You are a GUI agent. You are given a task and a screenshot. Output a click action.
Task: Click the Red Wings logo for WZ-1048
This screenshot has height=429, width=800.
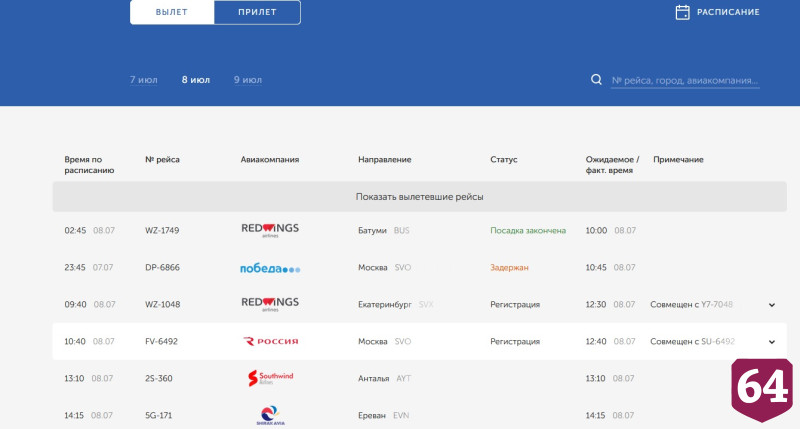pyautogui.click(x=270, y=304)
